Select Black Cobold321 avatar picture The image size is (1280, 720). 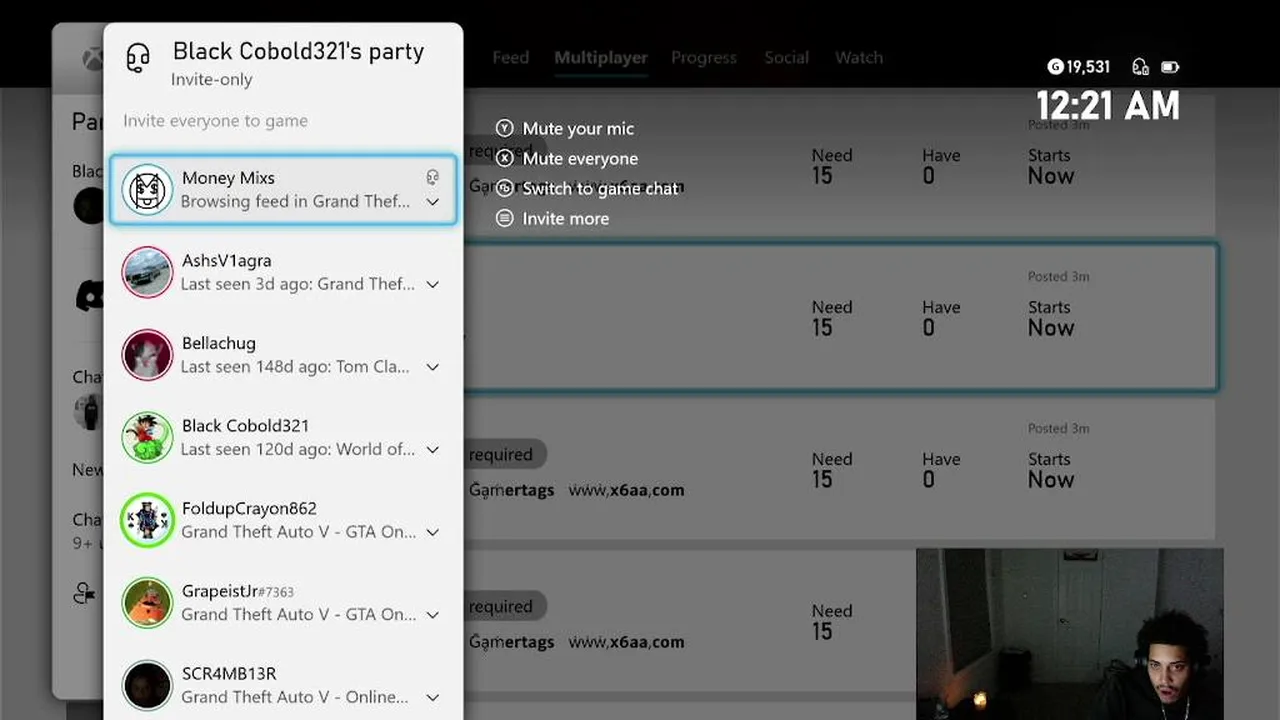pyautogui.click(x=147, y=437)
